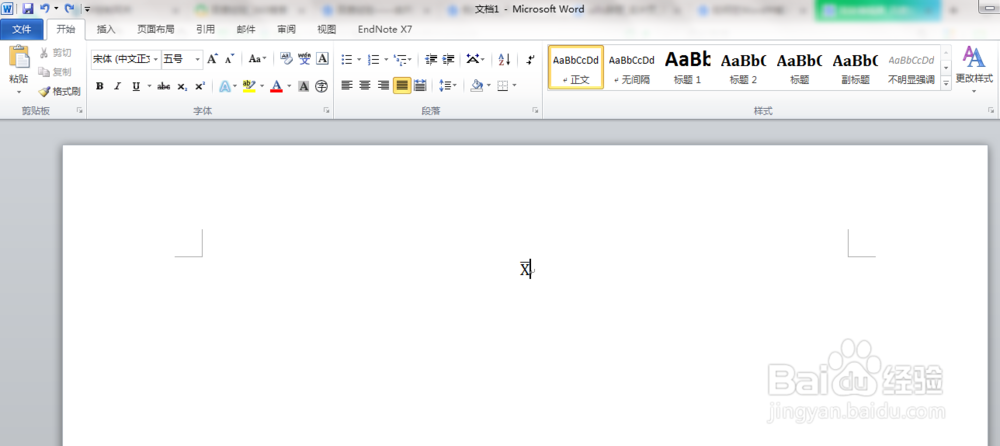Center the paragraph text
Screen dimensions: 1000x446
(x=365, y=85)
